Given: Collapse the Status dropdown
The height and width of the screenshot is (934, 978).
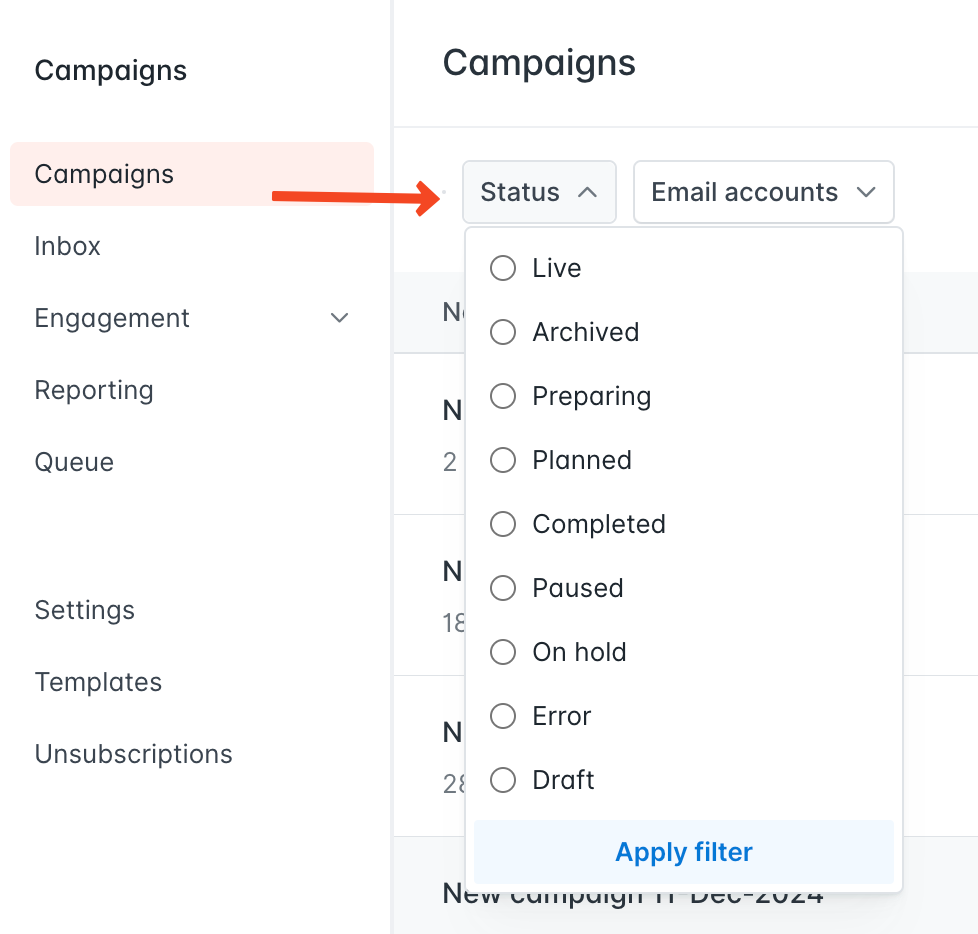Looking at the screenshot, I should click(x=539, y=192).
